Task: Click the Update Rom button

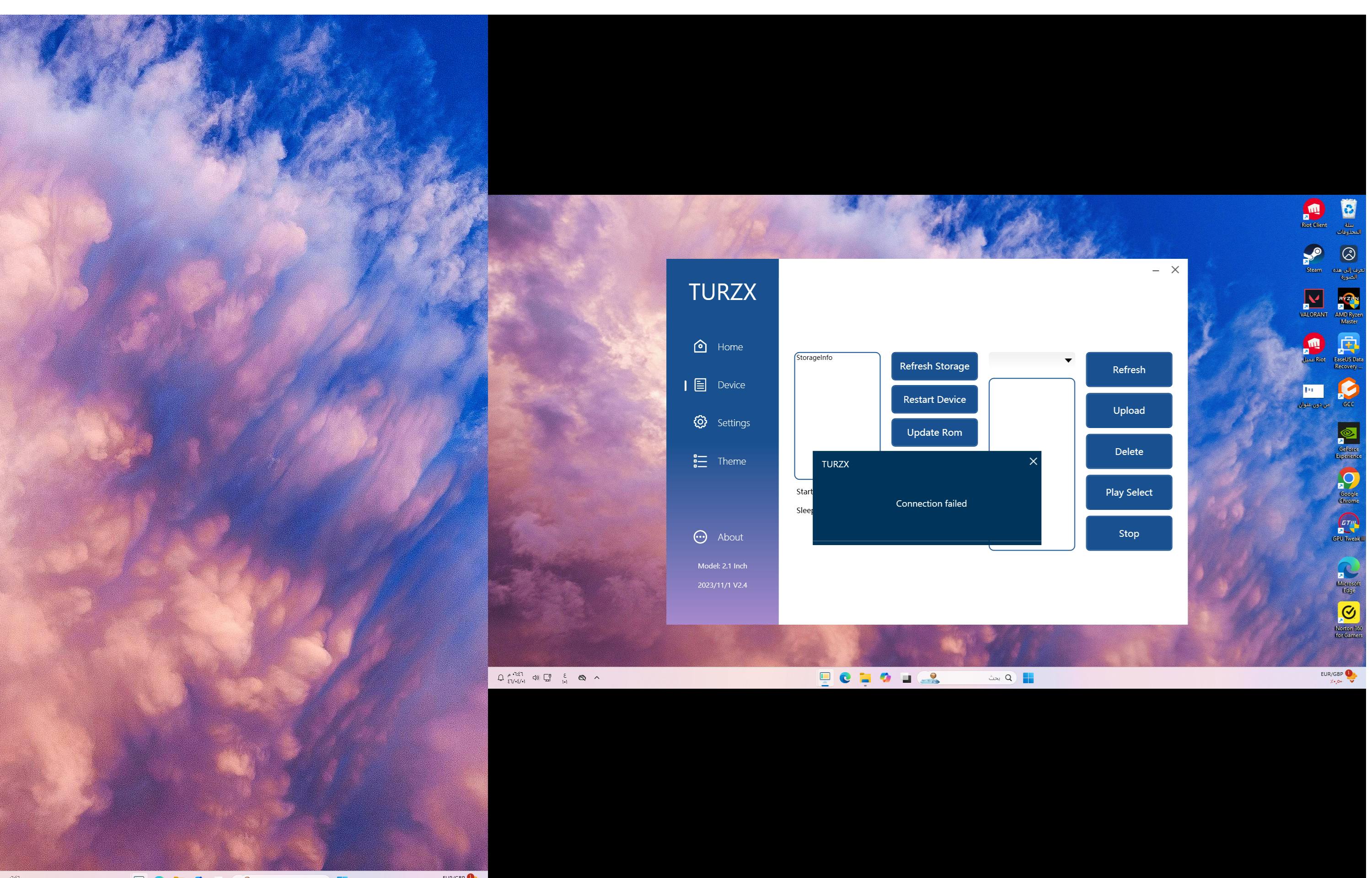Action: [x=934, y=433]
